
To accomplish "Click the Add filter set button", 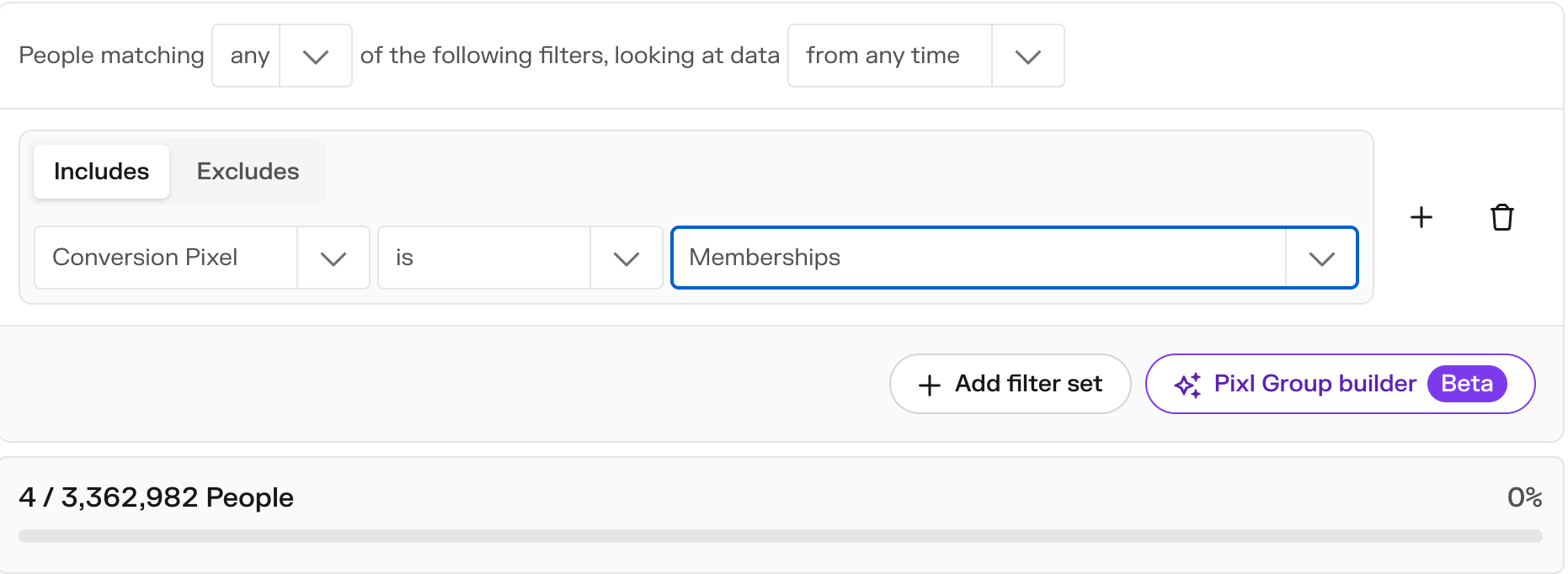I will pos(1010,384).
